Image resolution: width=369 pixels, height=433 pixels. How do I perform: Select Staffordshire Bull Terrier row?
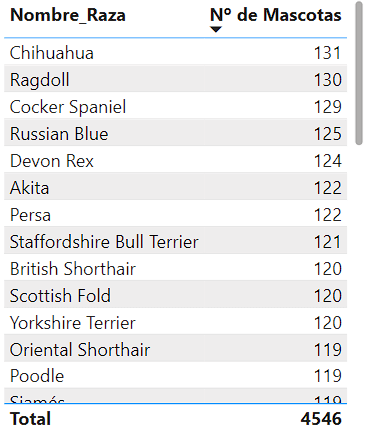[175, 242]
